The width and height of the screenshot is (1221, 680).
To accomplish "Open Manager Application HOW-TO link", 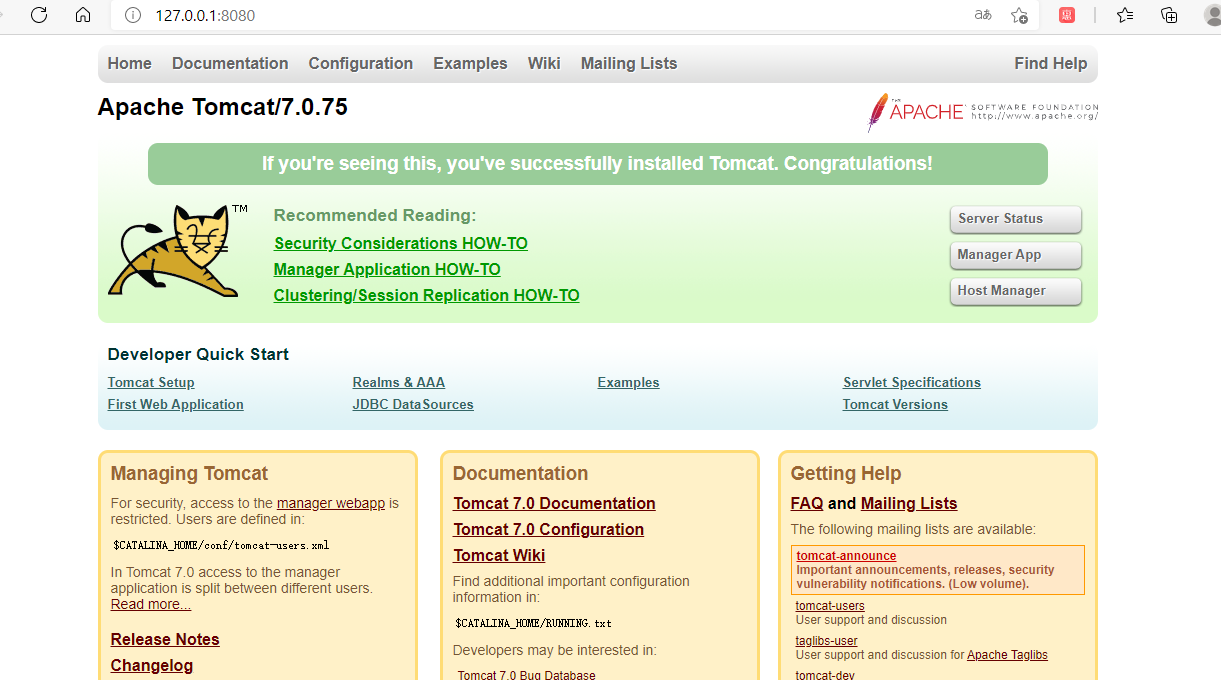I will pos(387,269).
